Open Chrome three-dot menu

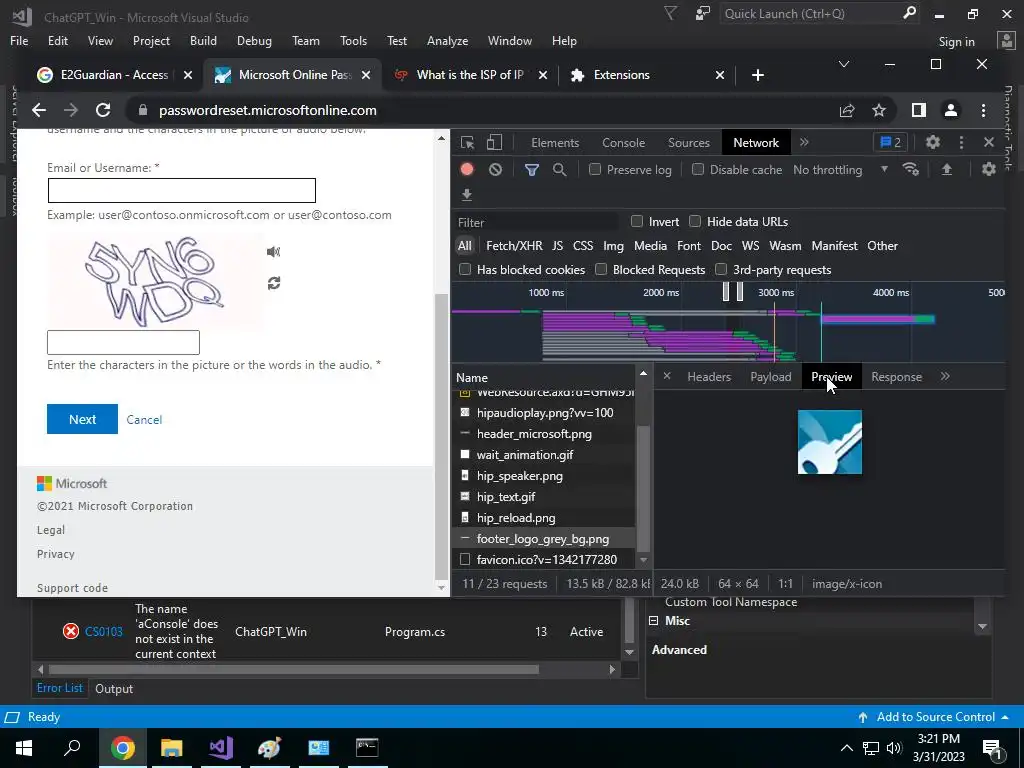tap(984, 110)
